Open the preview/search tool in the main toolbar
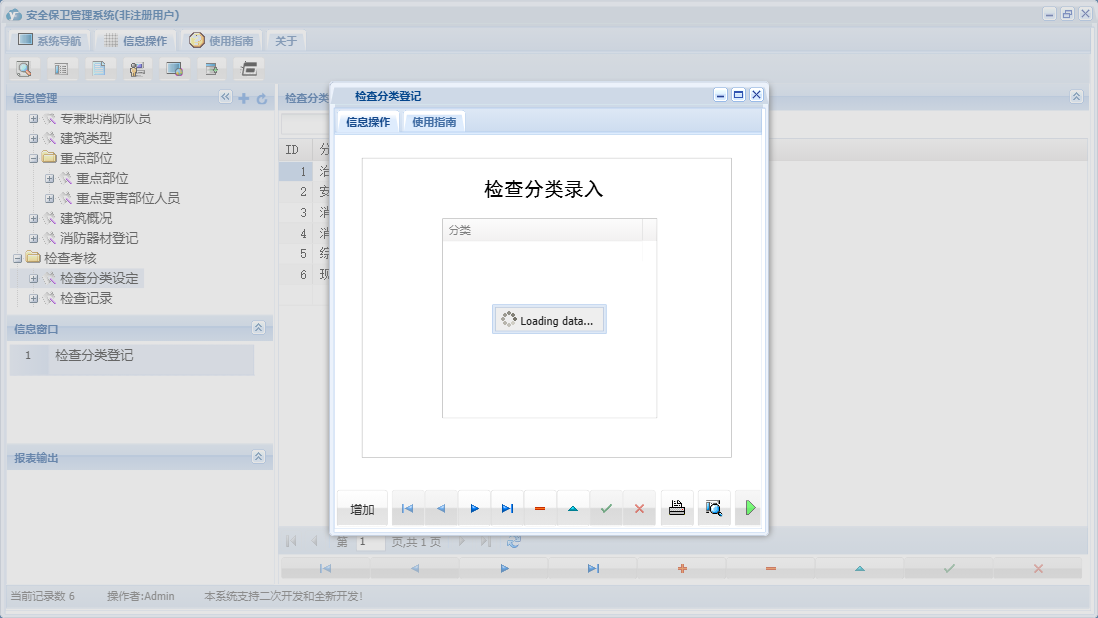The height and width of the screenshot is (618, 1098). (25, 68)
